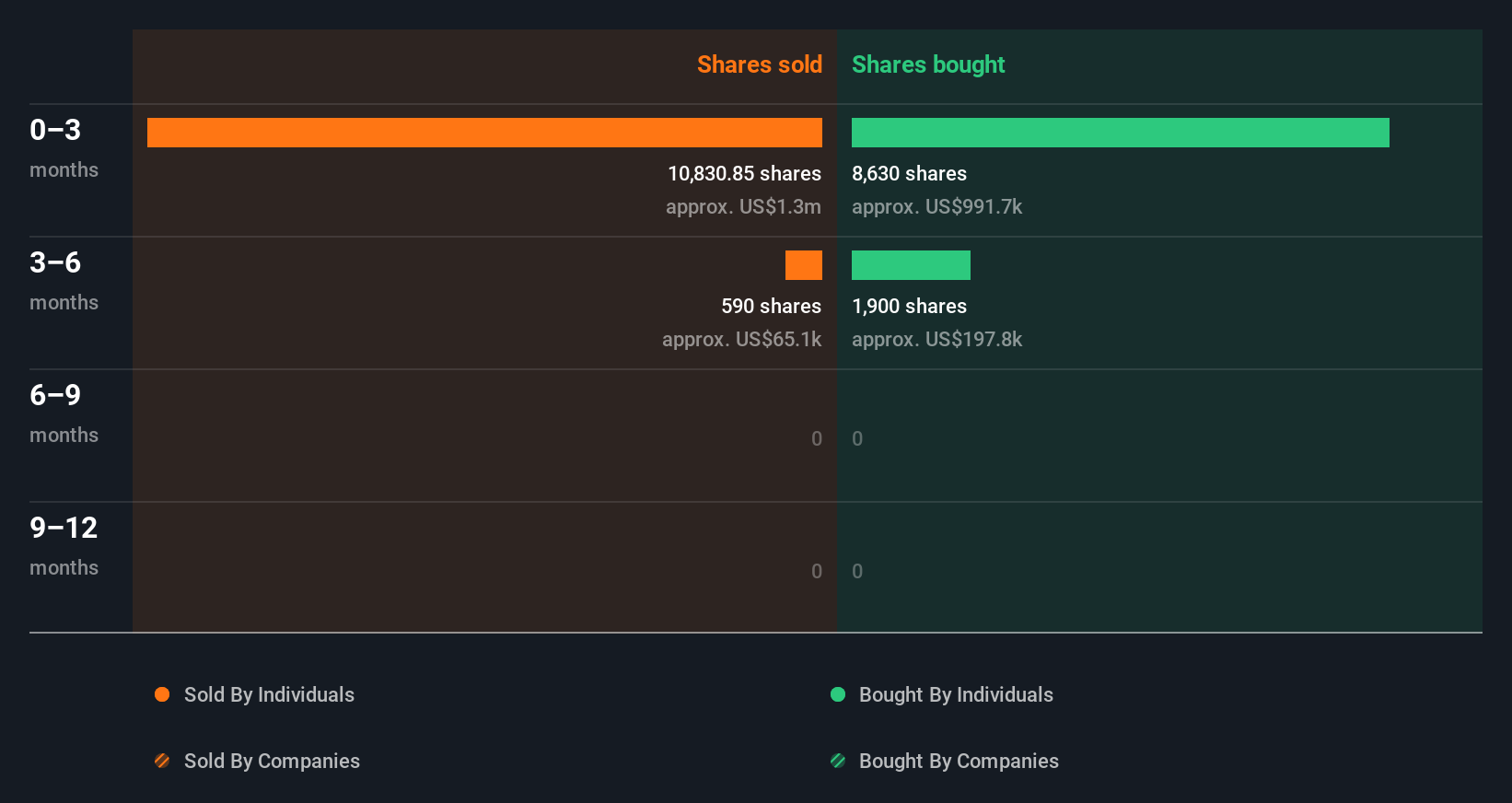Click the 590 shares value
The height and width of the screenshot is (803, 1512).
[771, 307]
